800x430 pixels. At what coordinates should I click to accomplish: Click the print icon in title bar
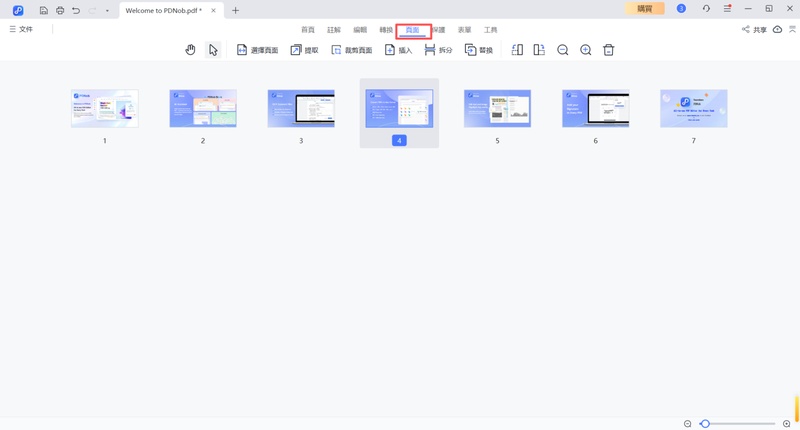(x=59, y=10)
